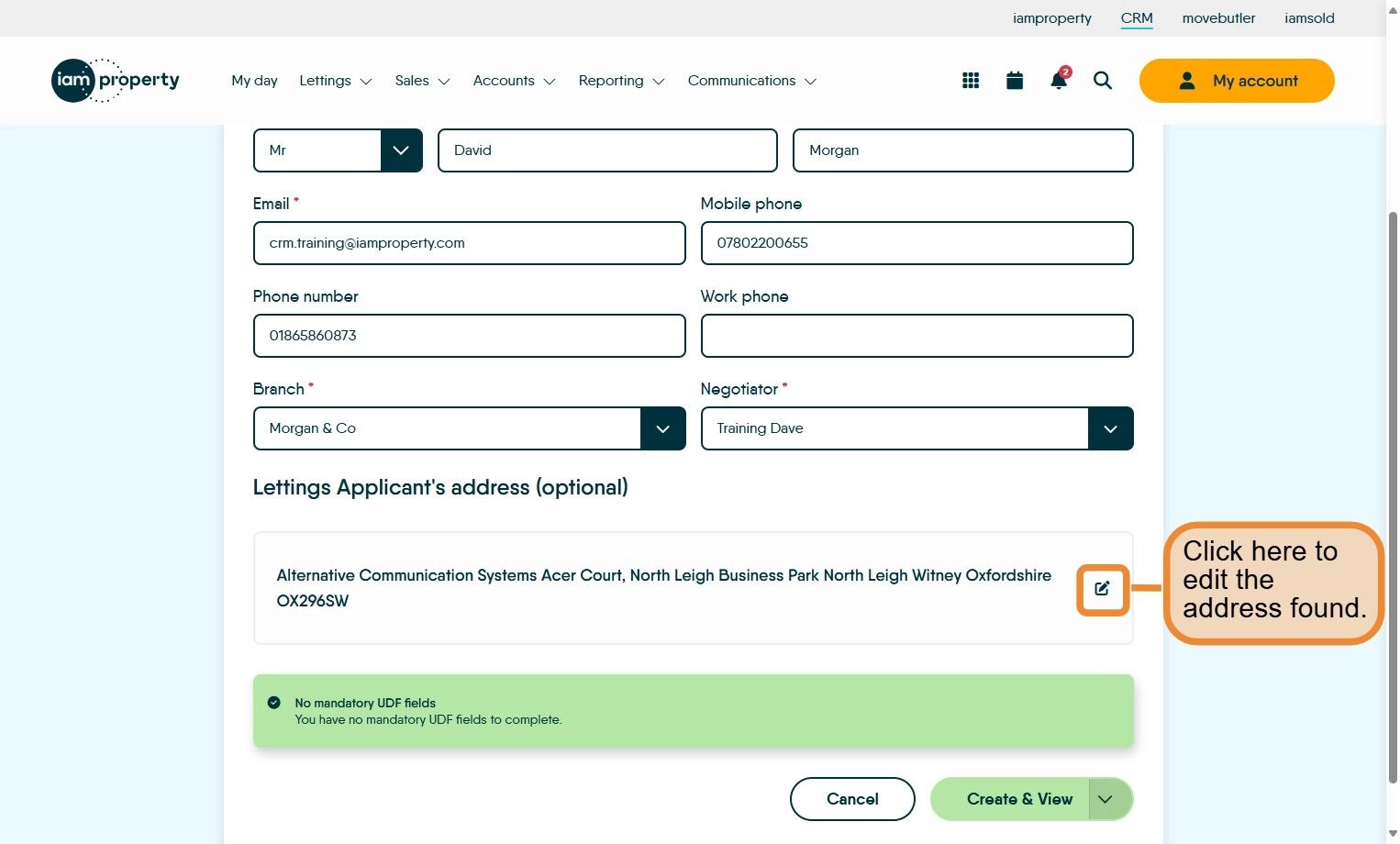The height and width of the screenshot is (844, 1400).
Task: Click the empty Work phone field
Action: [917, 336]
